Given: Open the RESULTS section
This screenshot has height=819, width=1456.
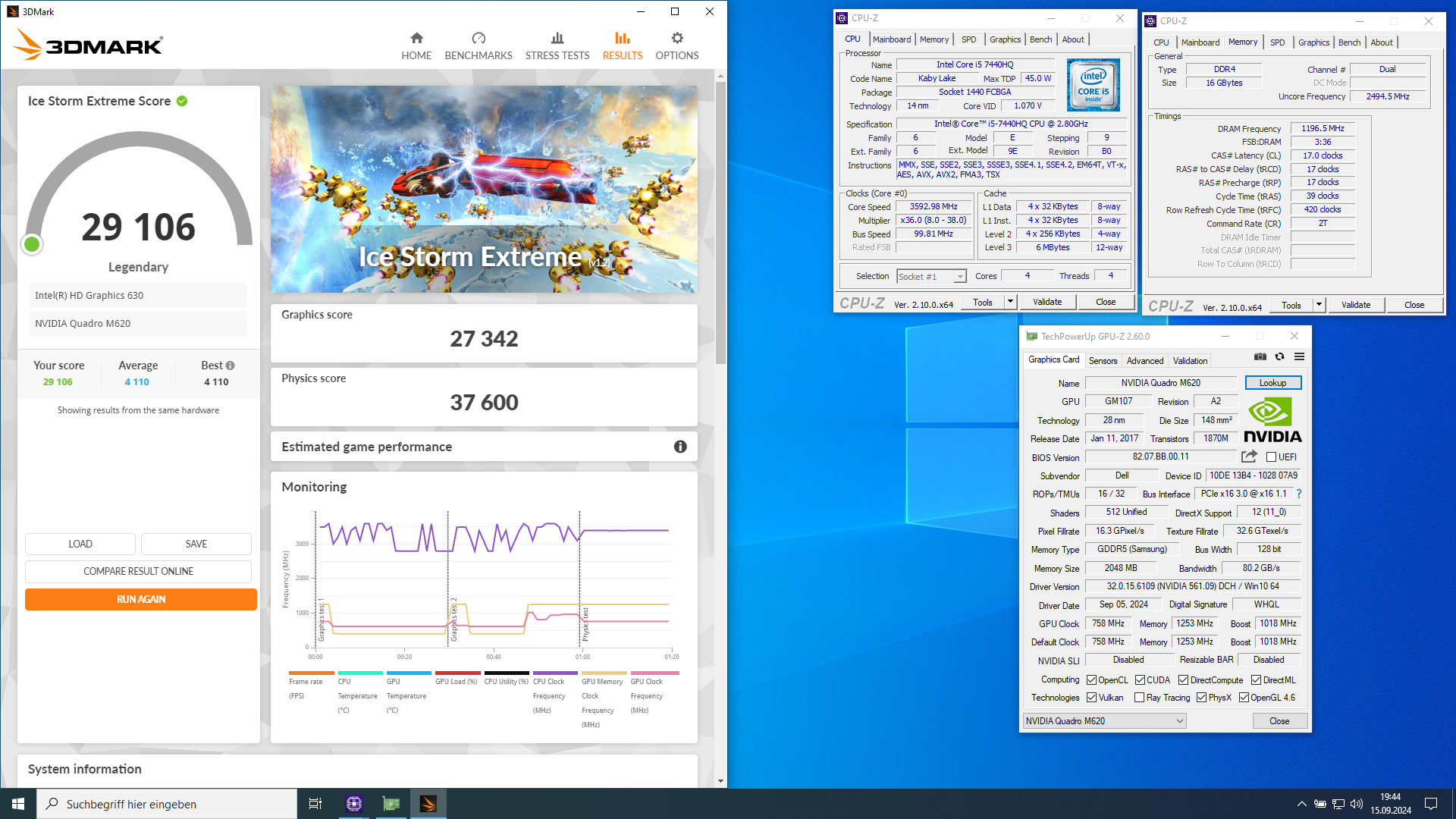Looking at the screenshot, I should click(x=623, y=46).
